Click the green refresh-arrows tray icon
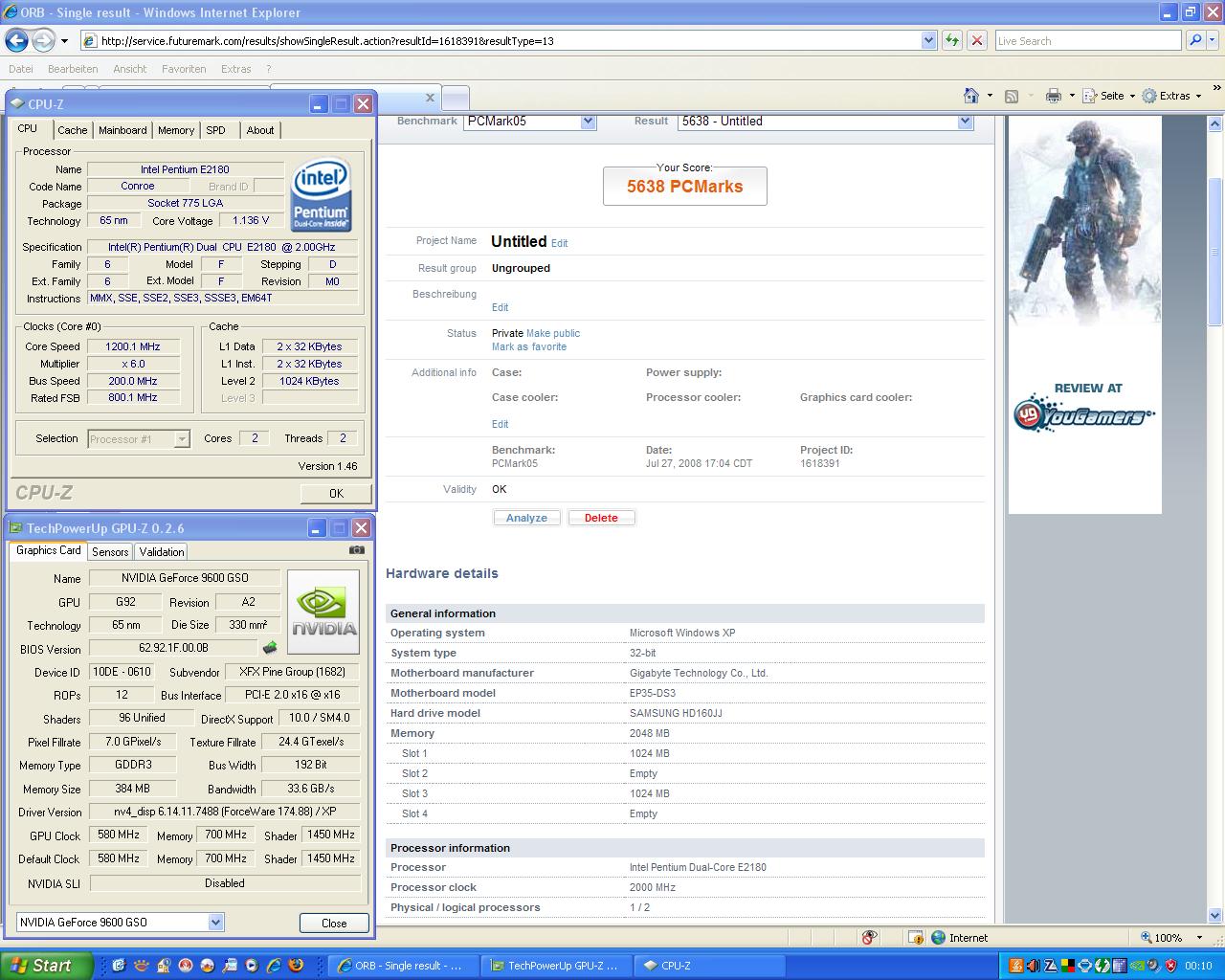The image size is (1225, 980). click(x=1102, y=966)
